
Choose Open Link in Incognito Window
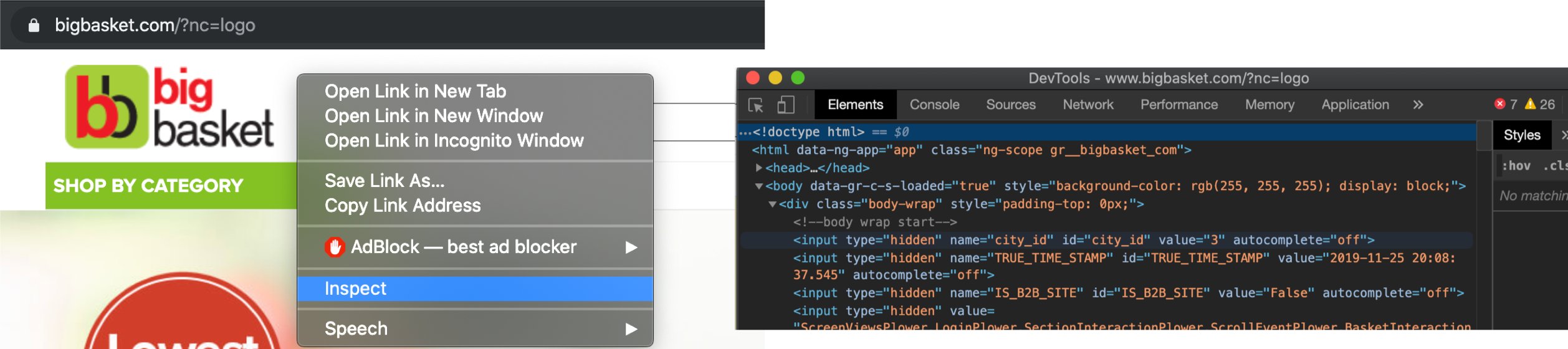point(454,141)
